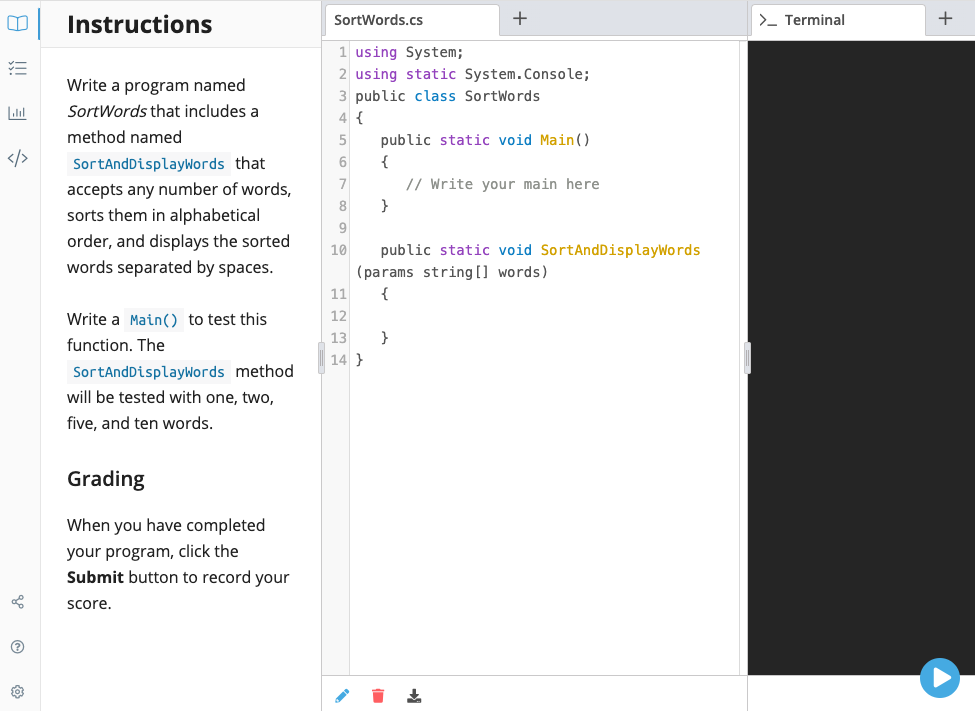Open the bar chart grades panel
This screenshot has width=975, height=711.
point(17,113)
